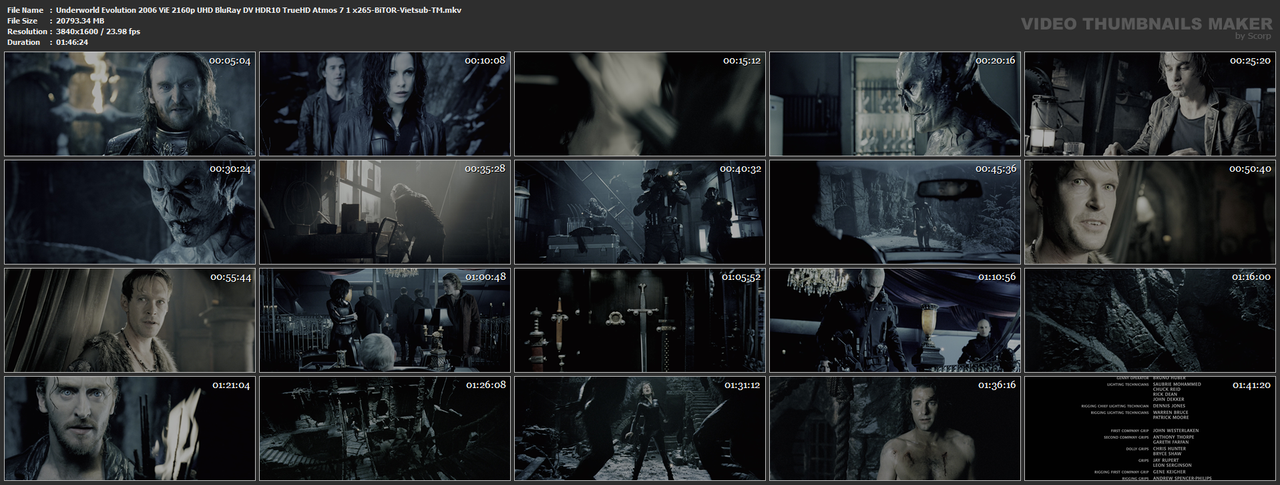Open the thumbnail timestamped 00:15:12
This screenshot has width=1280, height=485.
click(640, 104)
